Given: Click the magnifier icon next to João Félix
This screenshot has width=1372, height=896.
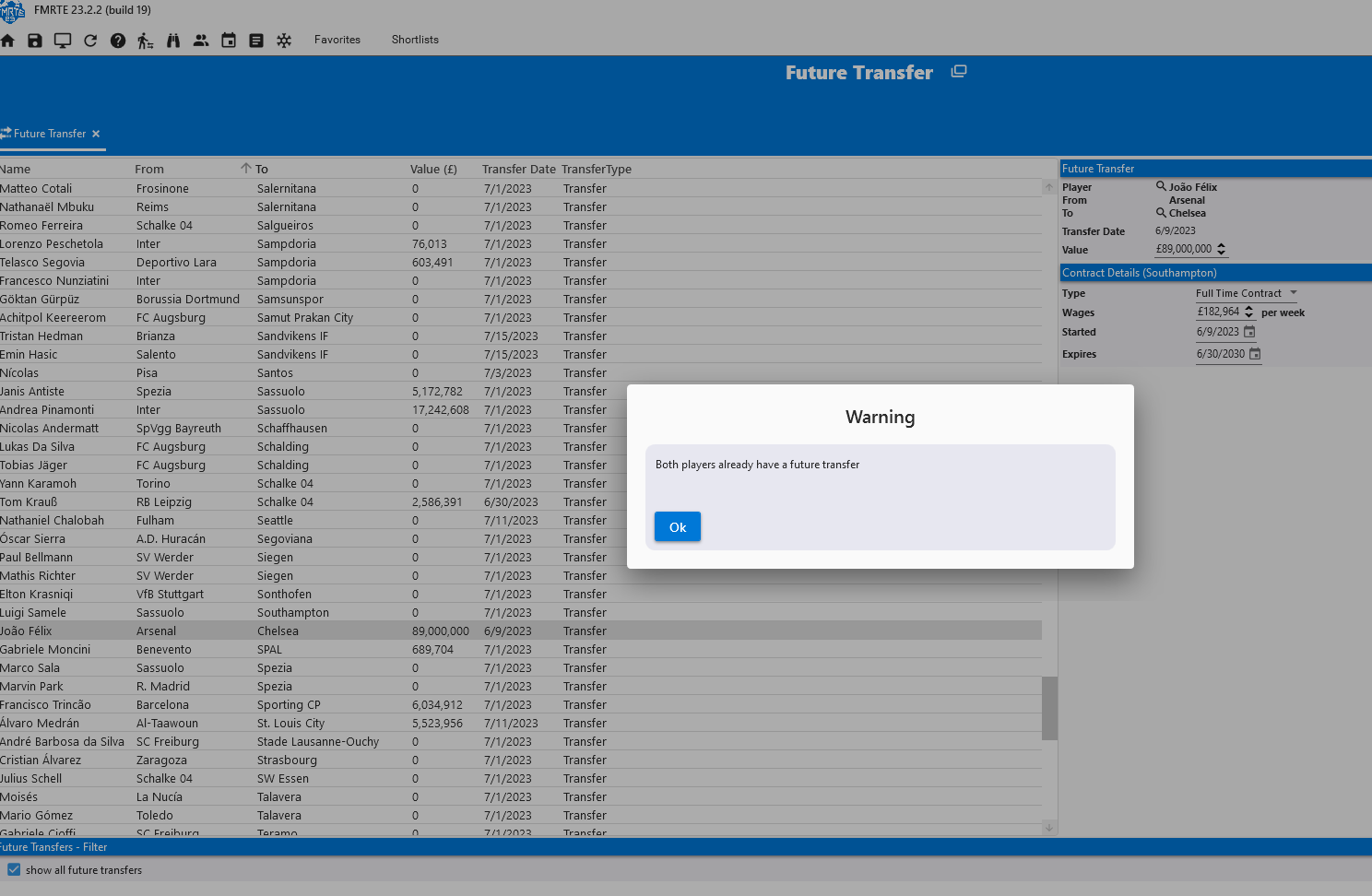Looking at the screenshot, I should tap(1161, 186).
